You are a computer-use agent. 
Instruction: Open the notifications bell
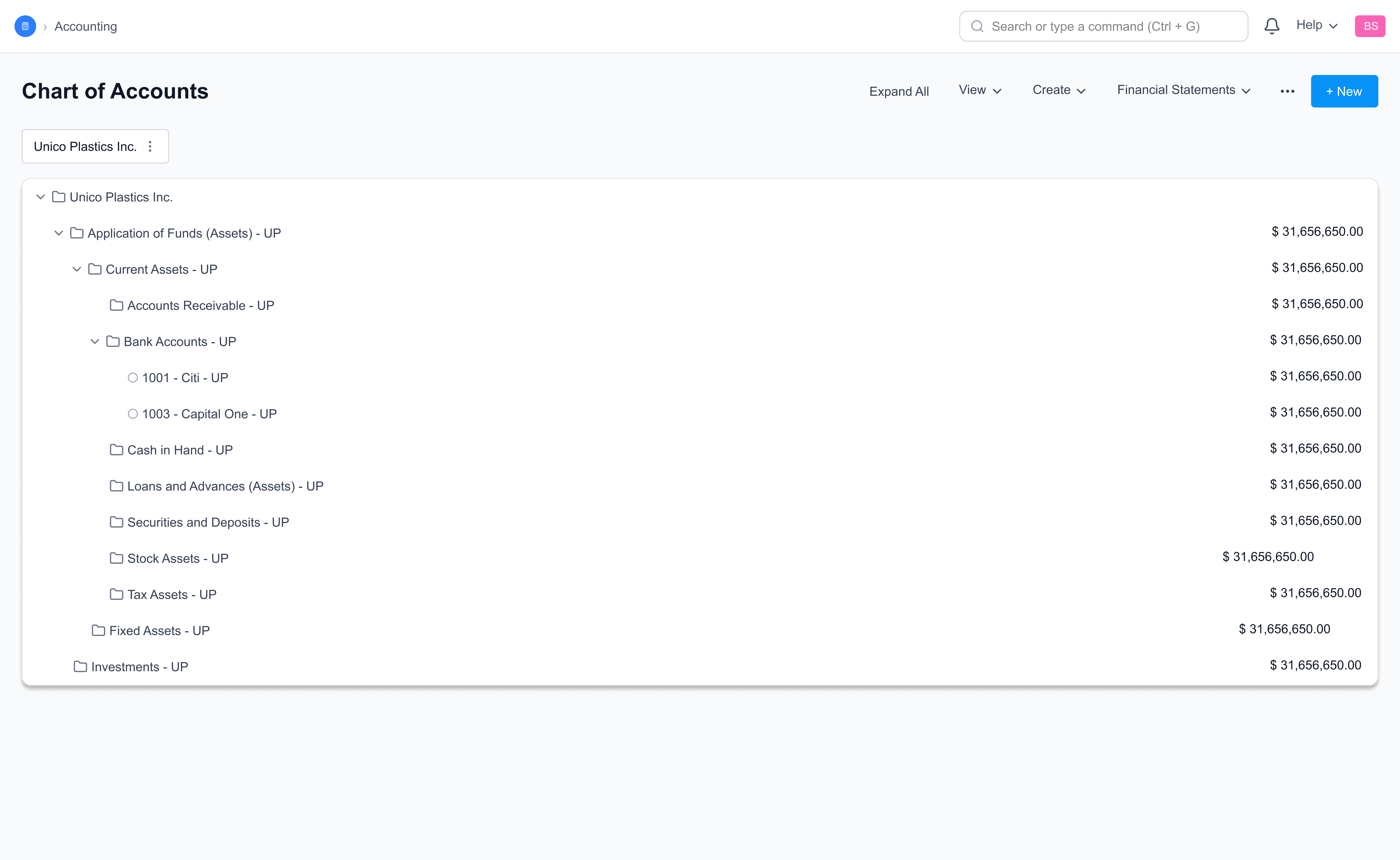pos(1271,26)
